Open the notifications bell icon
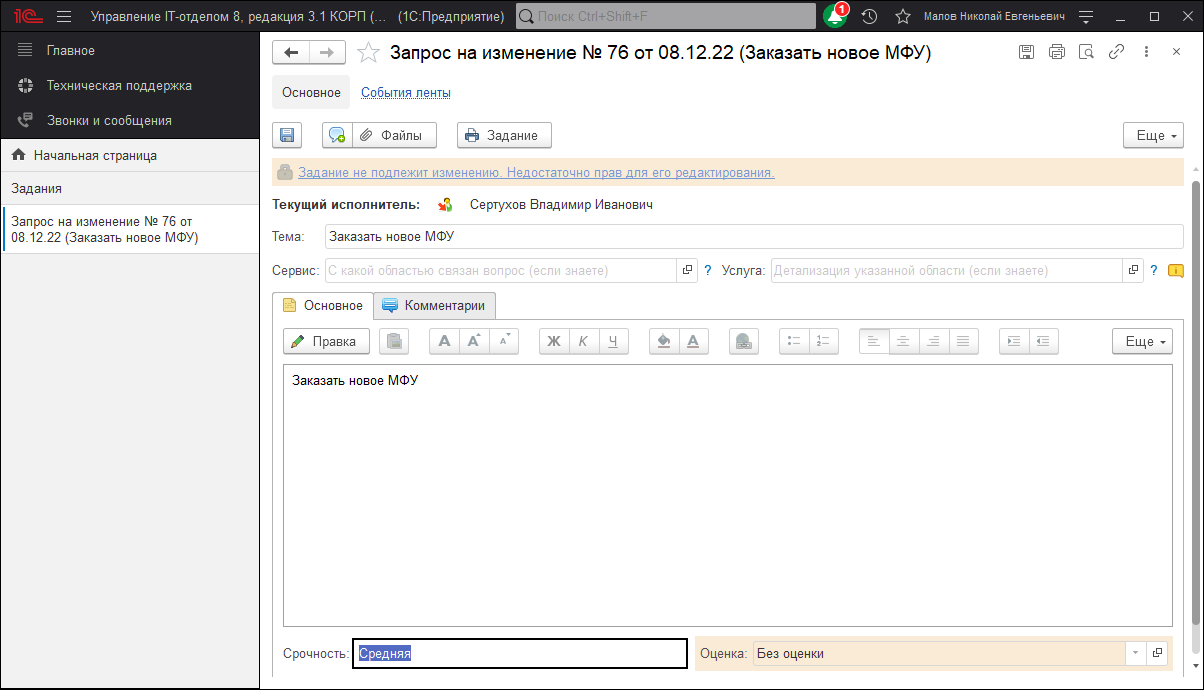The image size is (1204, 690). [834, 16]
